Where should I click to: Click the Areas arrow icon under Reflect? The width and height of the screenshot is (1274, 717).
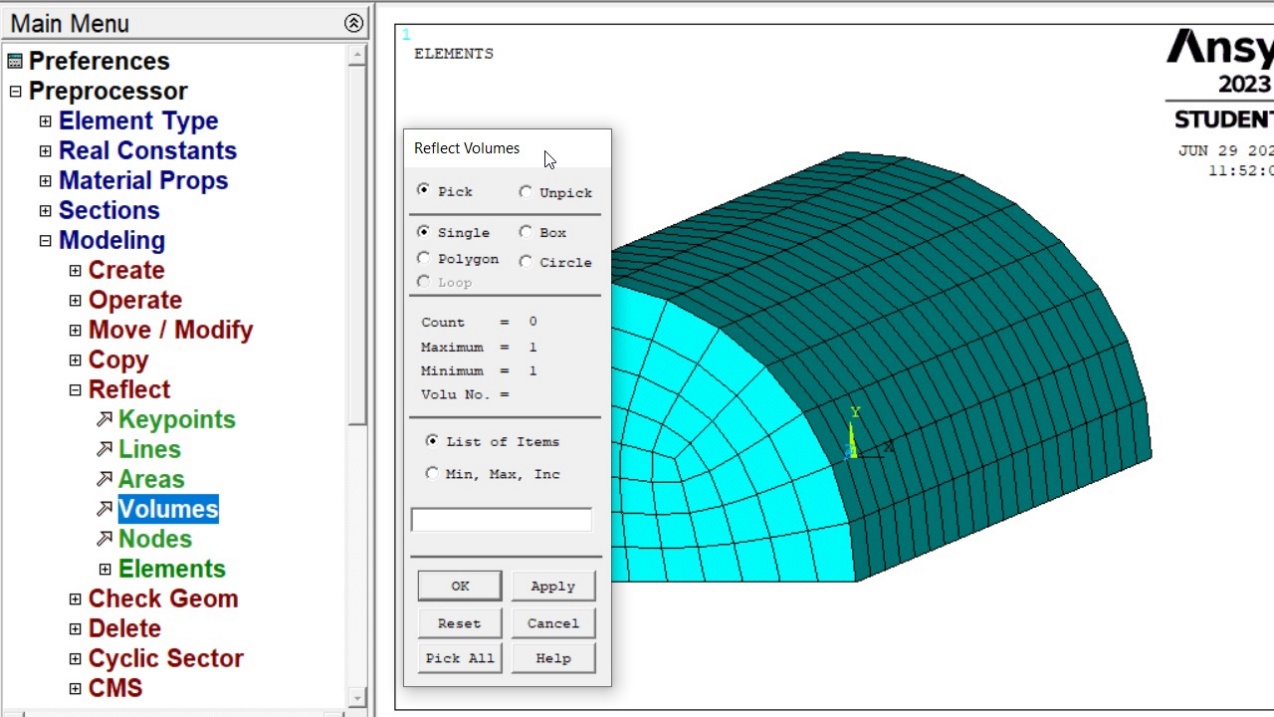[104, 479]
